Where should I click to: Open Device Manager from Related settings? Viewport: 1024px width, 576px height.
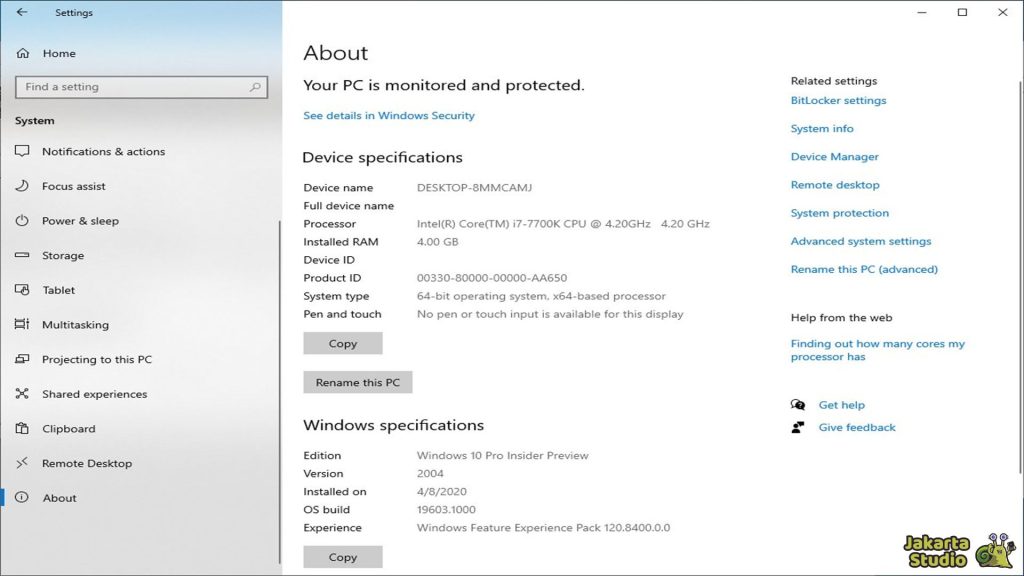[834, 156]
